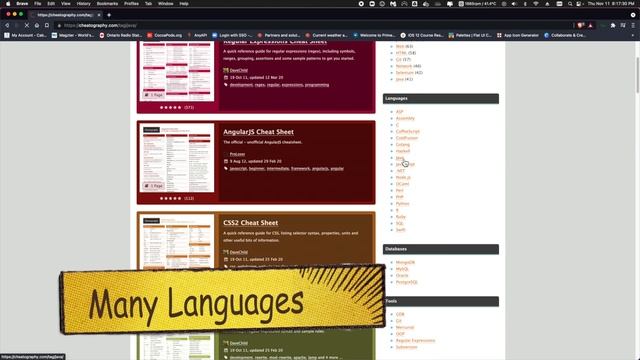Open the Extensions puzzle icon

613,25
